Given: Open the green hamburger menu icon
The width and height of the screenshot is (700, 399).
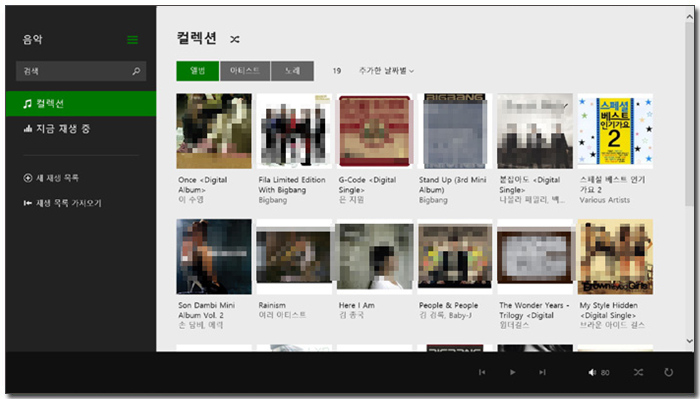Looking at the screenshot, I should (133, 40).
